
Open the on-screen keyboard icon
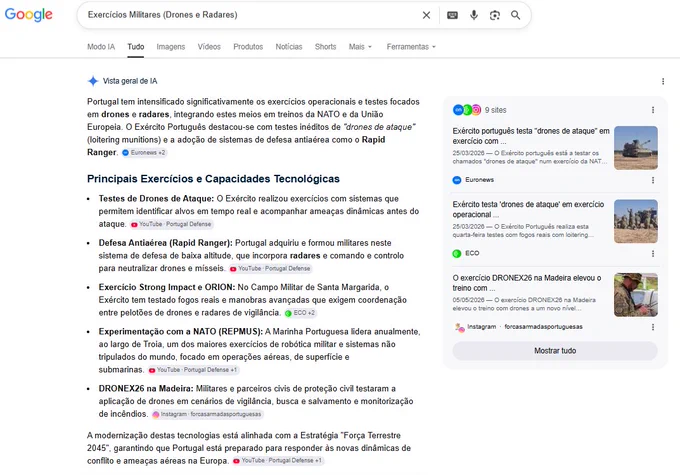(x=452, y=15)
